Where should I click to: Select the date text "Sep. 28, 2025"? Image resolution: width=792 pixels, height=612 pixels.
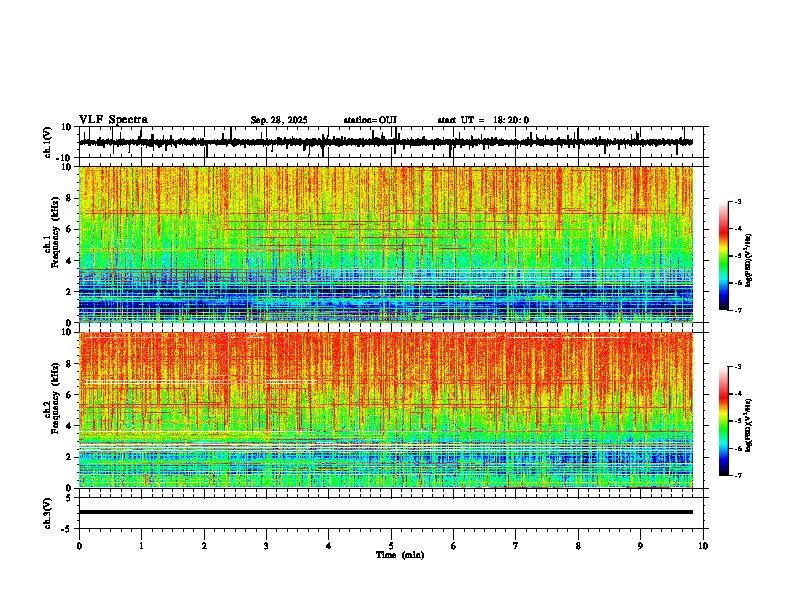tap(279, 120)
